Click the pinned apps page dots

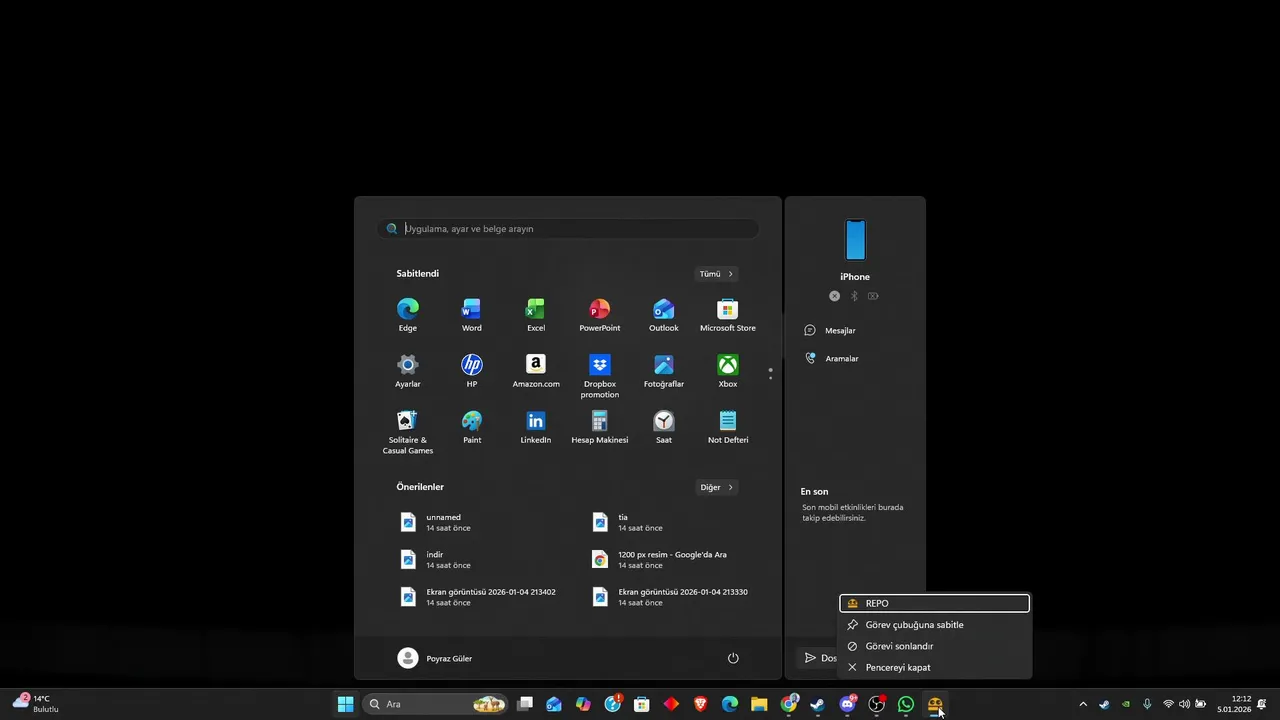(770, 374)
